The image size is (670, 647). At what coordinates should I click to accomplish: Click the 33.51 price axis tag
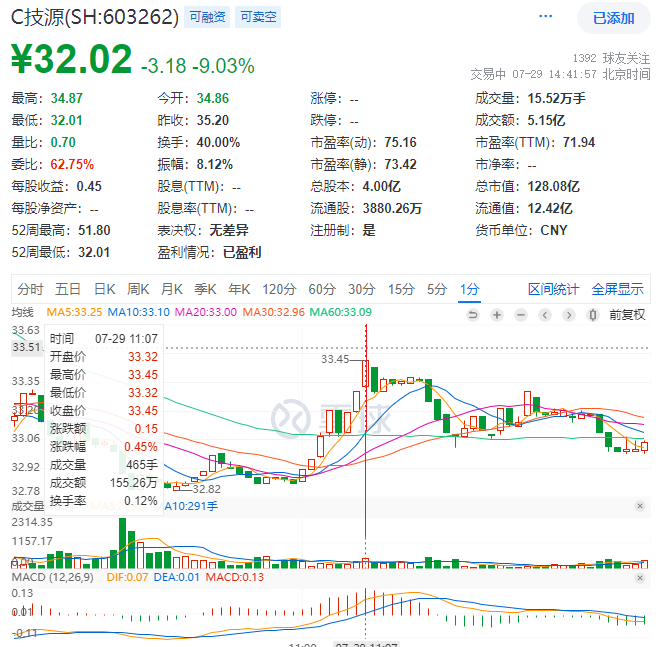(x=26, y=347)
